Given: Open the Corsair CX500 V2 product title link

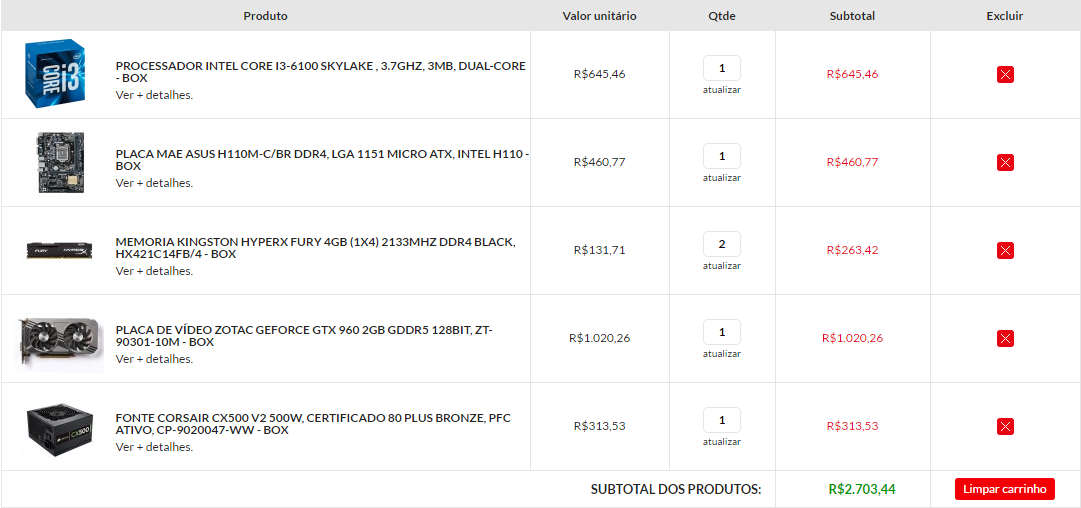Looking at the screenshot, I should tap(313, 424).
